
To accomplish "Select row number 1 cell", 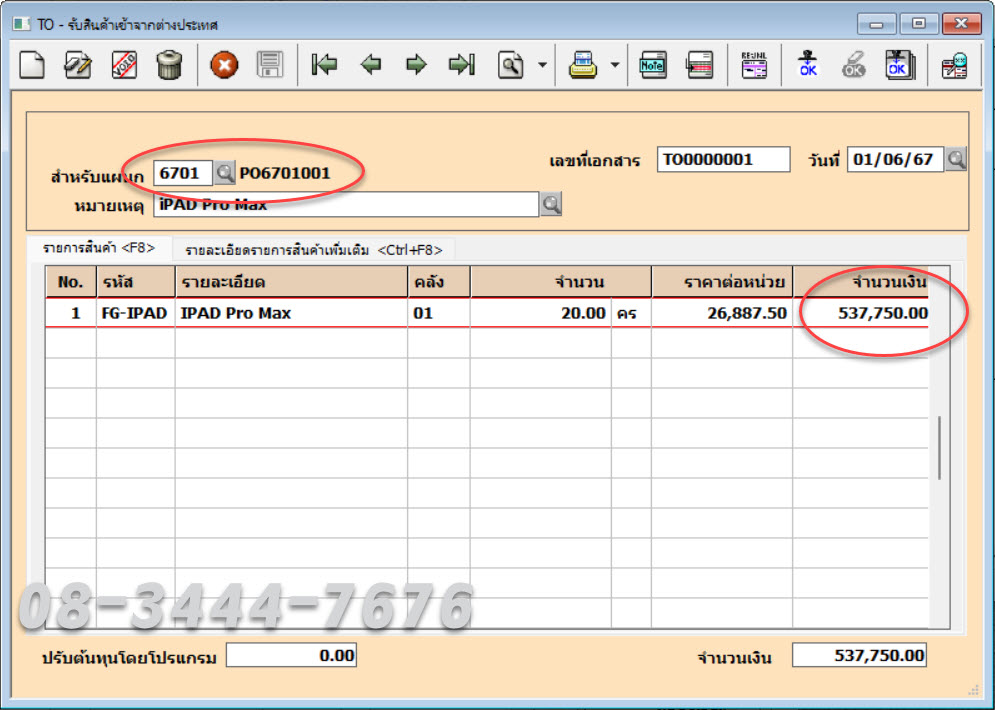I will [x=70, y=313].
